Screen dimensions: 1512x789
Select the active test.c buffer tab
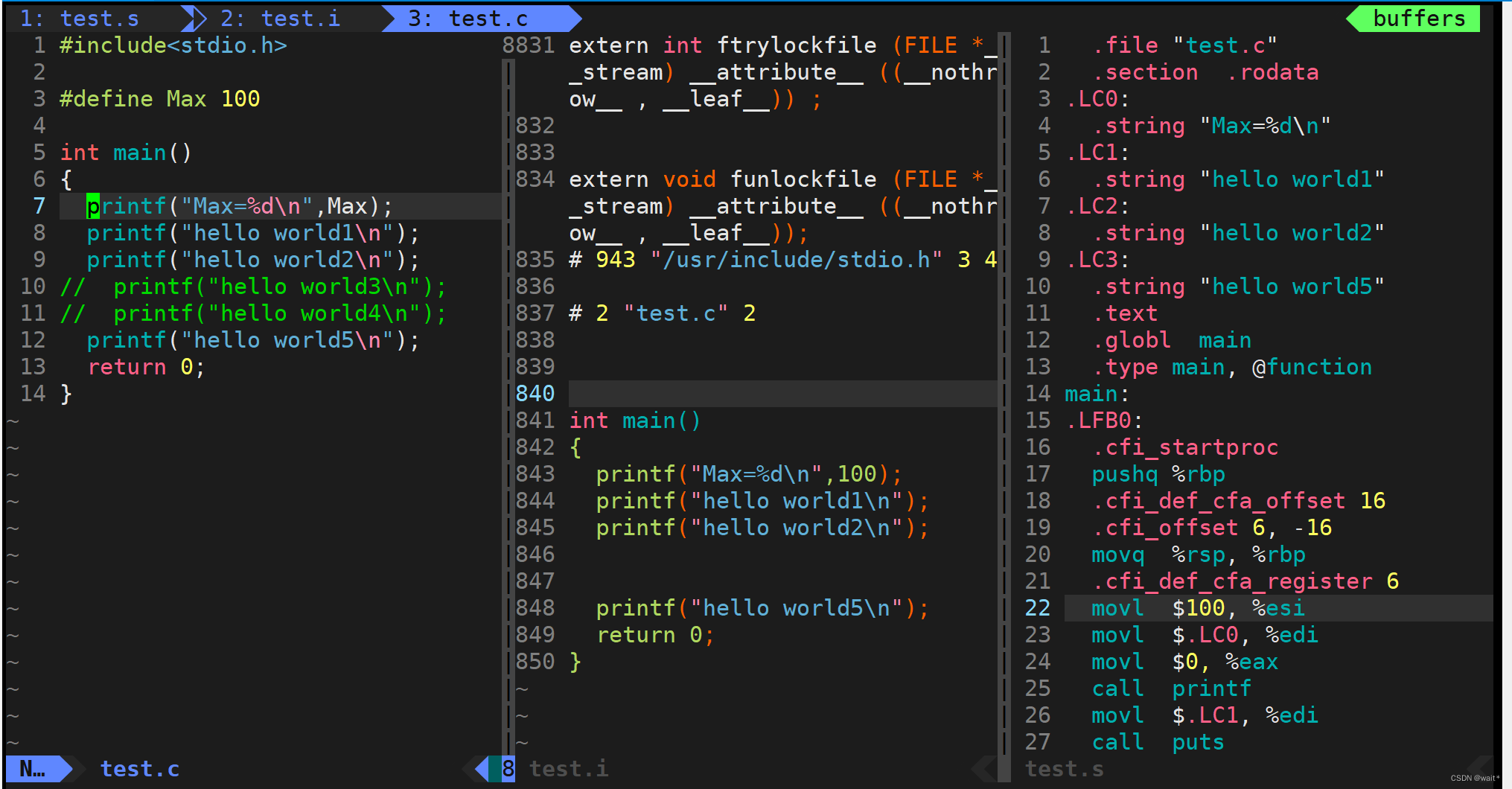click(468, 19)
